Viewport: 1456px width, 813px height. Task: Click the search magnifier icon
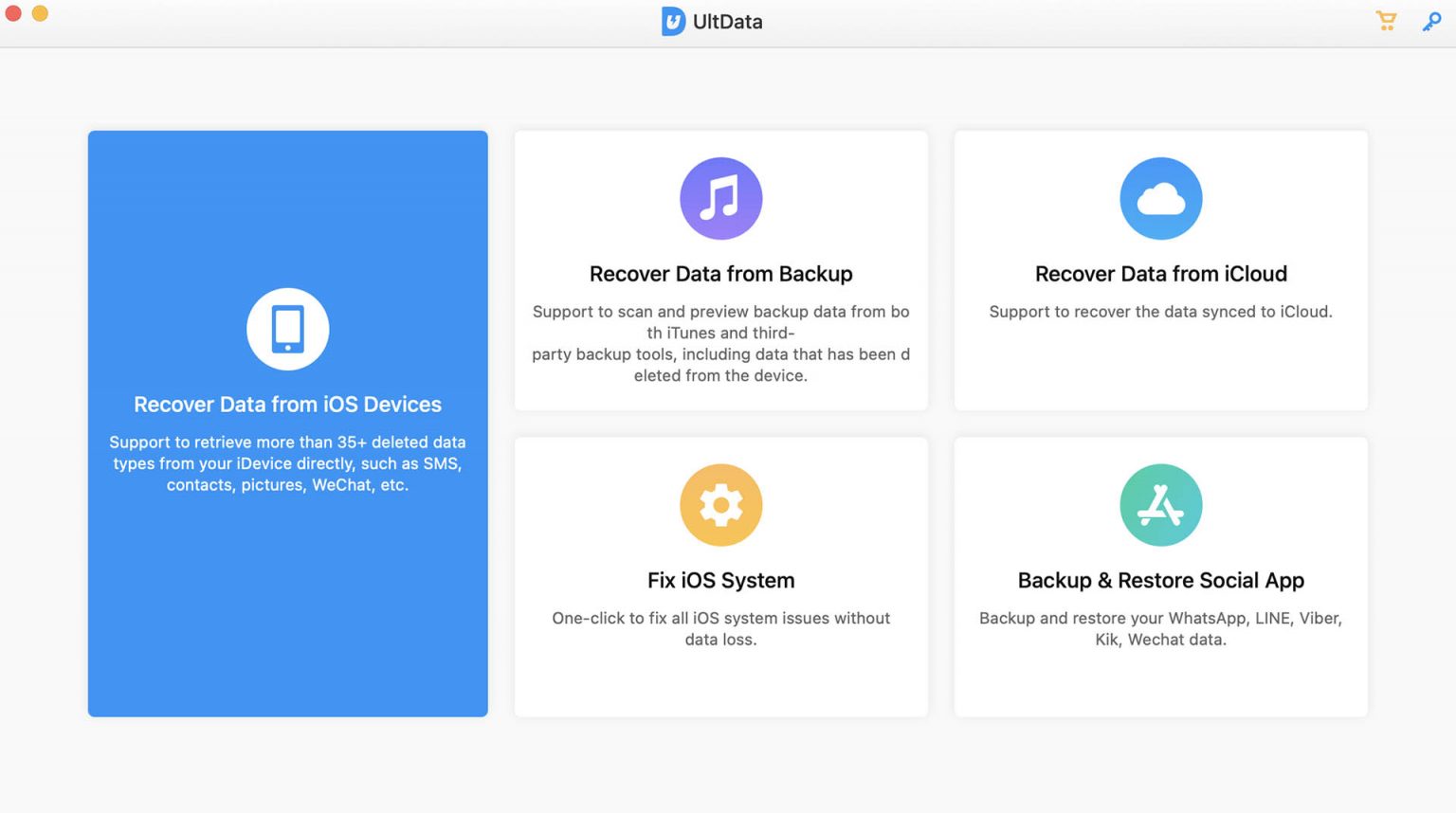1431,21
